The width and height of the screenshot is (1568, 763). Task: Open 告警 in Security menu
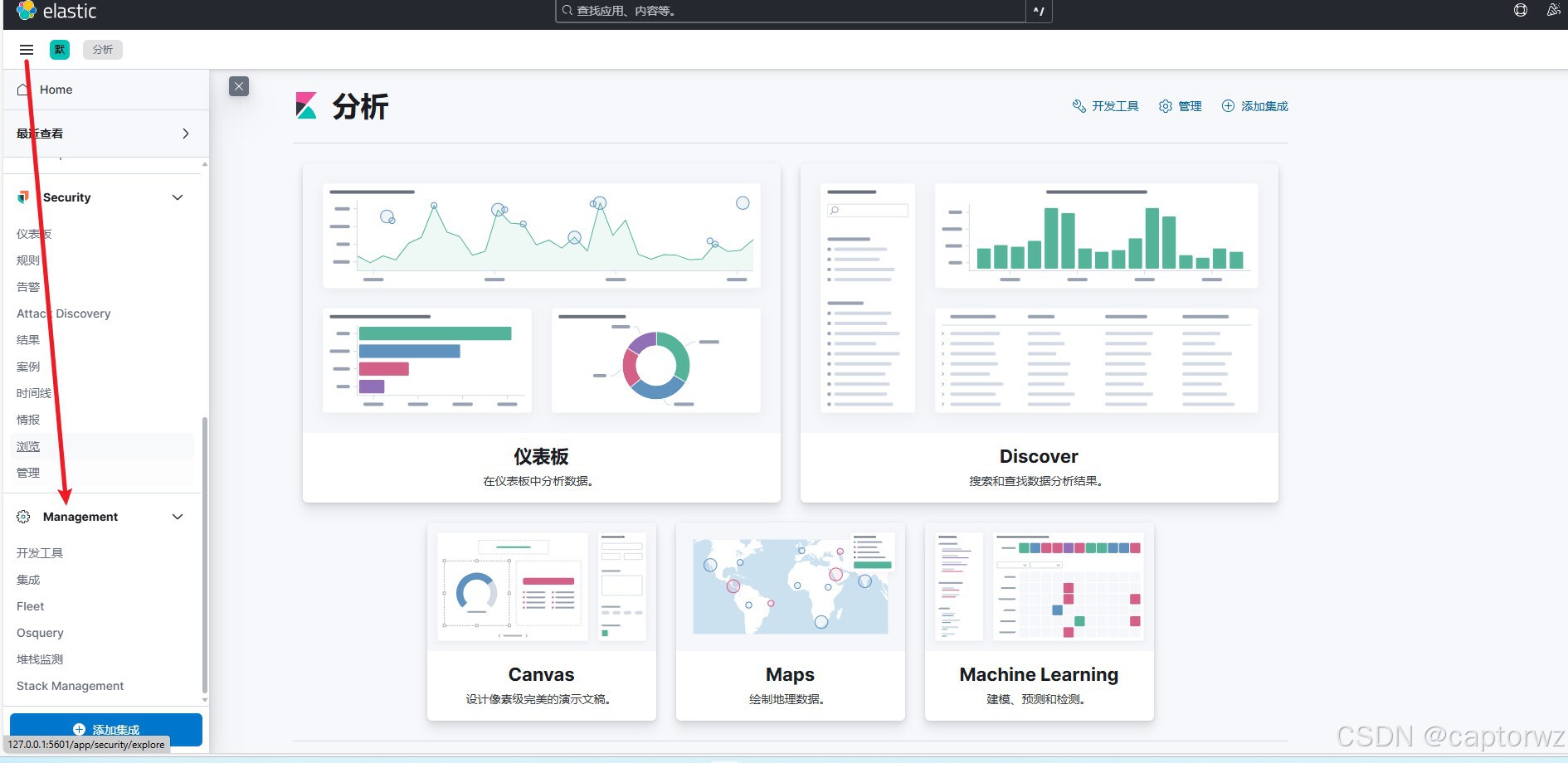(28, 287)
